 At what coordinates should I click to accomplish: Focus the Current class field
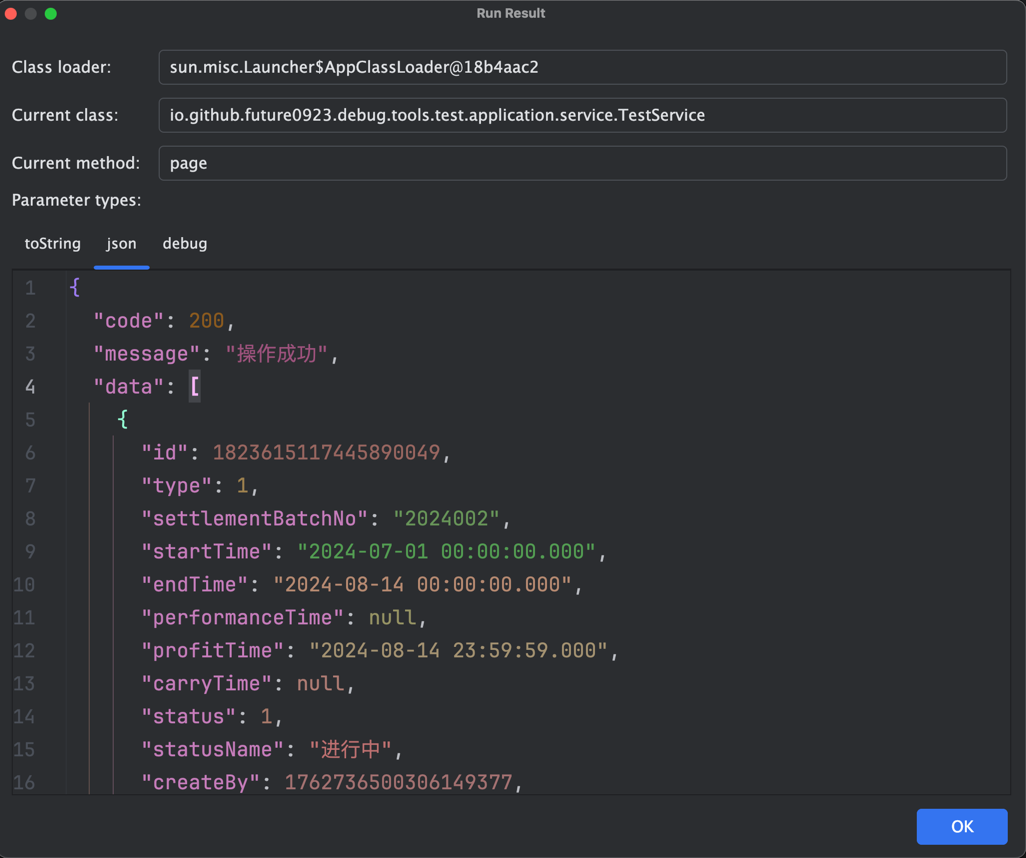coord(582,115)
